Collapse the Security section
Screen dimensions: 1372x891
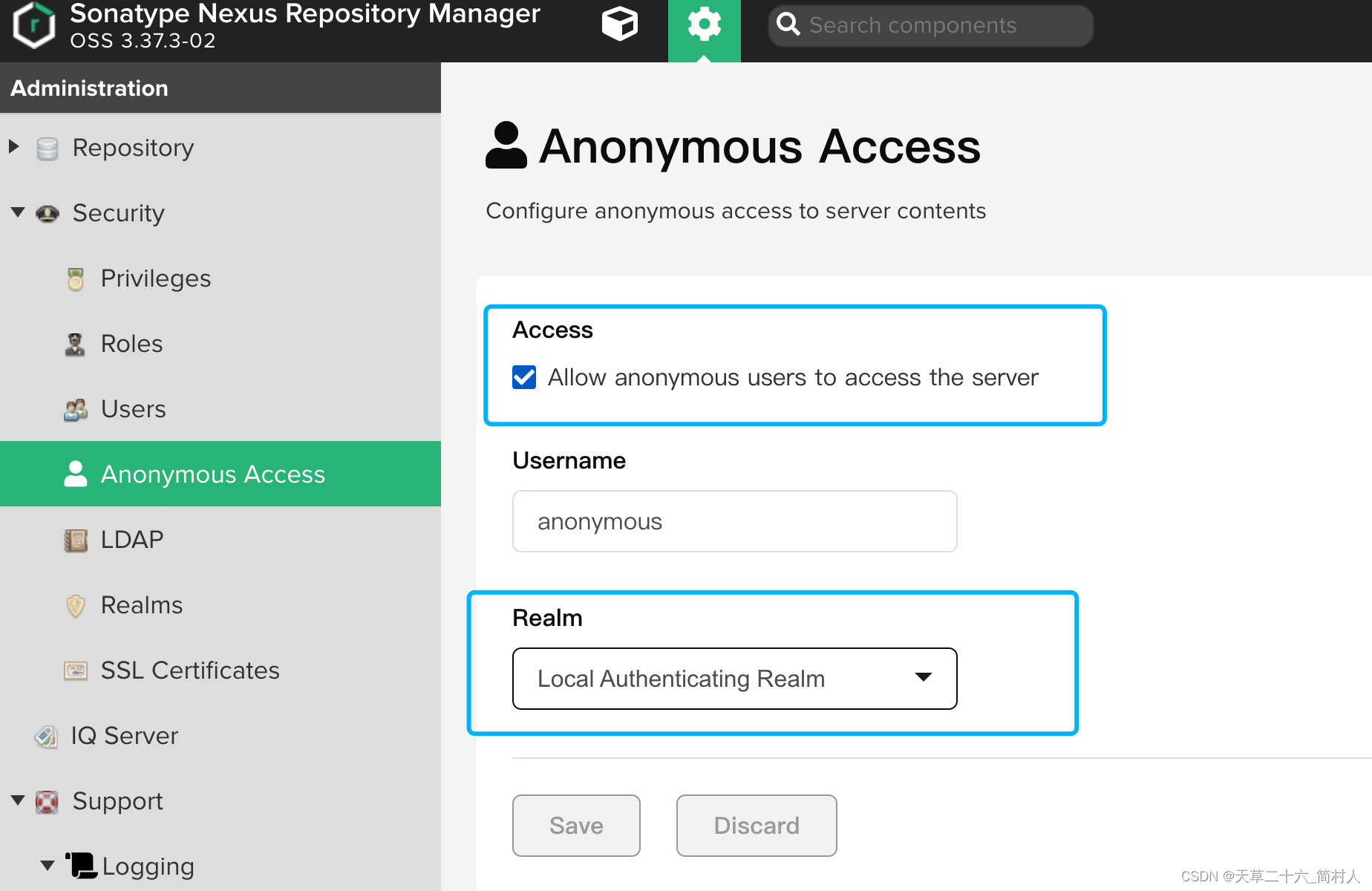click(18, 212)
